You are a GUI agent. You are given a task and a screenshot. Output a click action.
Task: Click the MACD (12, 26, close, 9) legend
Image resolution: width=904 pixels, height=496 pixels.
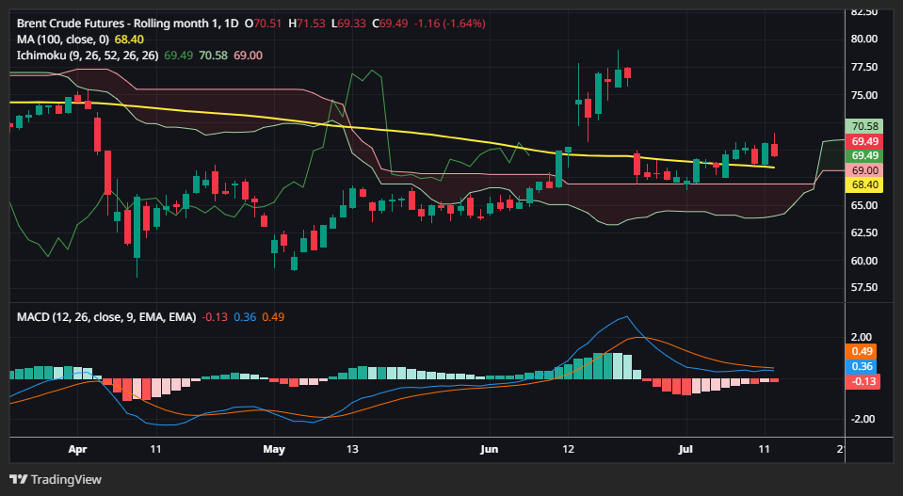[104, 316]
